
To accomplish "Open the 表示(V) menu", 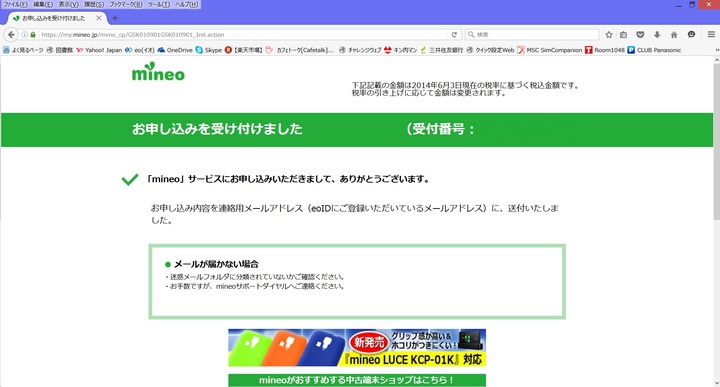I will point(68,4).
